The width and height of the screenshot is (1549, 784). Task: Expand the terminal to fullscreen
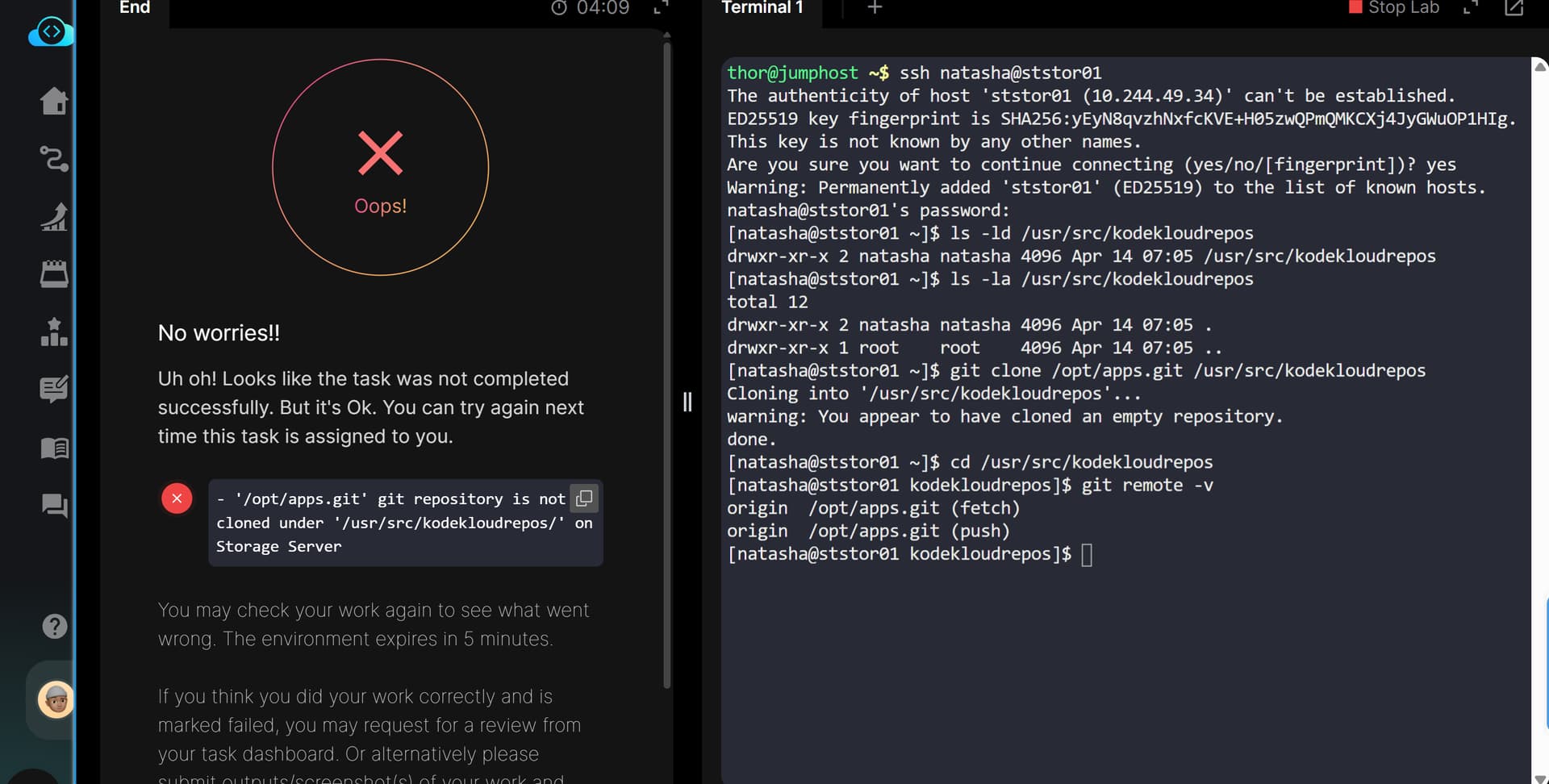(x=1471, y=8)
